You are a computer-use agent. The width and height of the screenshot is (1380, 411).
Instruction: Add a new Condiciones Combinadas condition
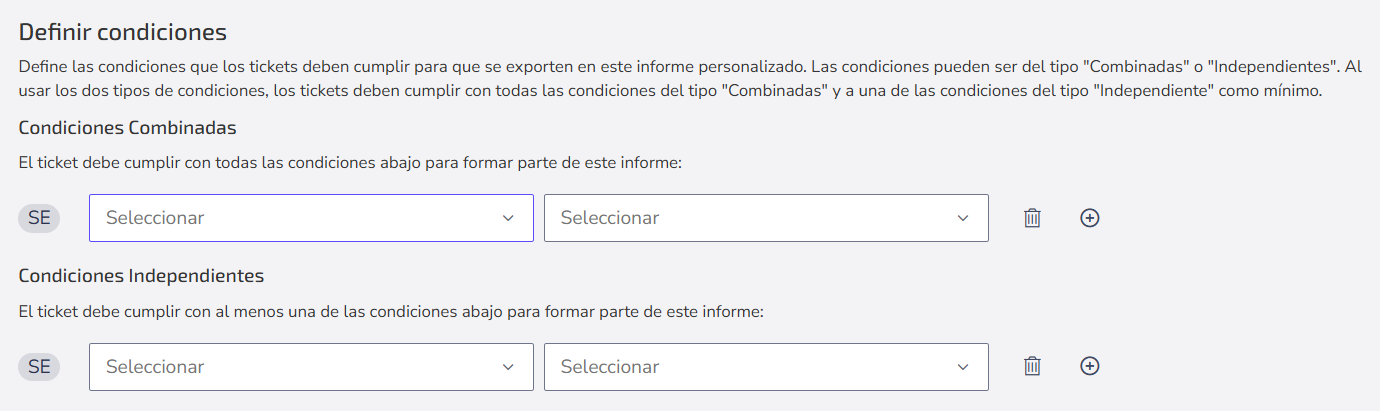1090,218
